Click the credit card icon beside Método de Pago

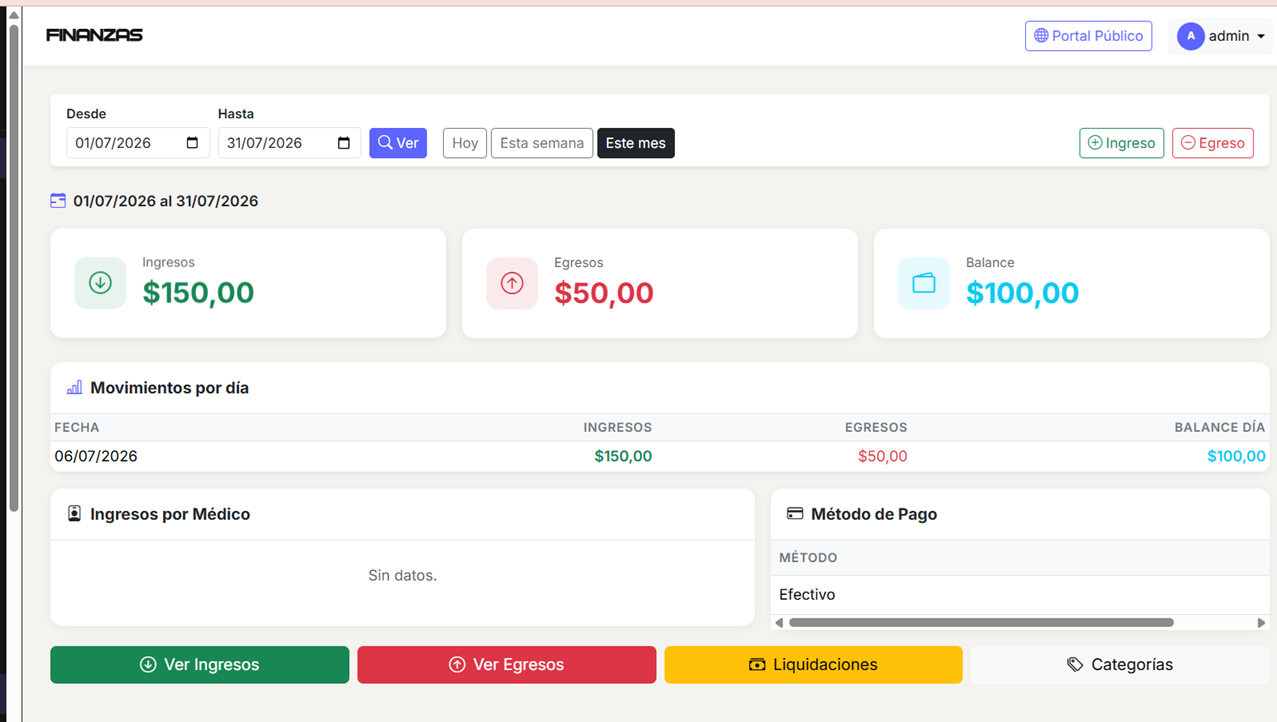tap(795, 514)
